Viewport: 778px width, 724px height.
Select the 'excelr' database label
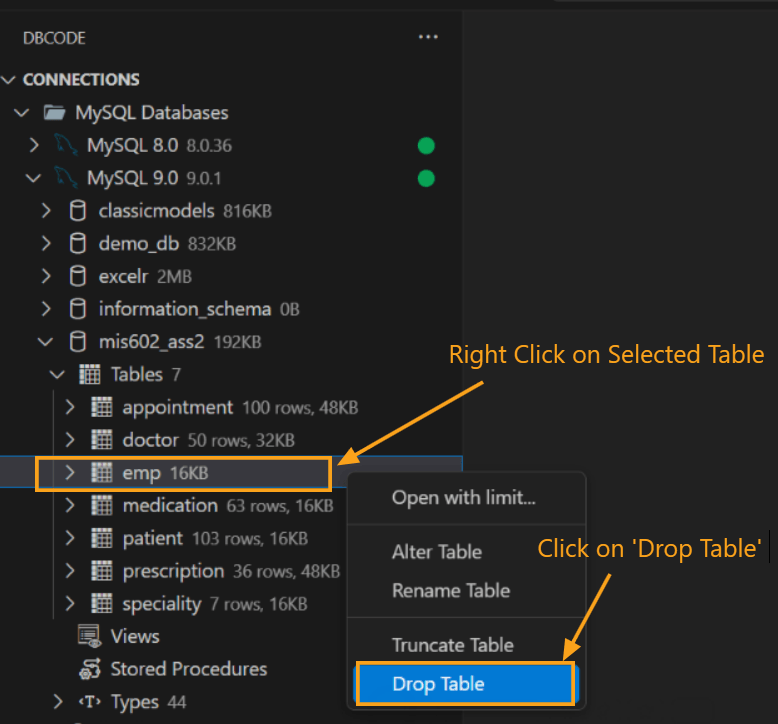[123, 276]
